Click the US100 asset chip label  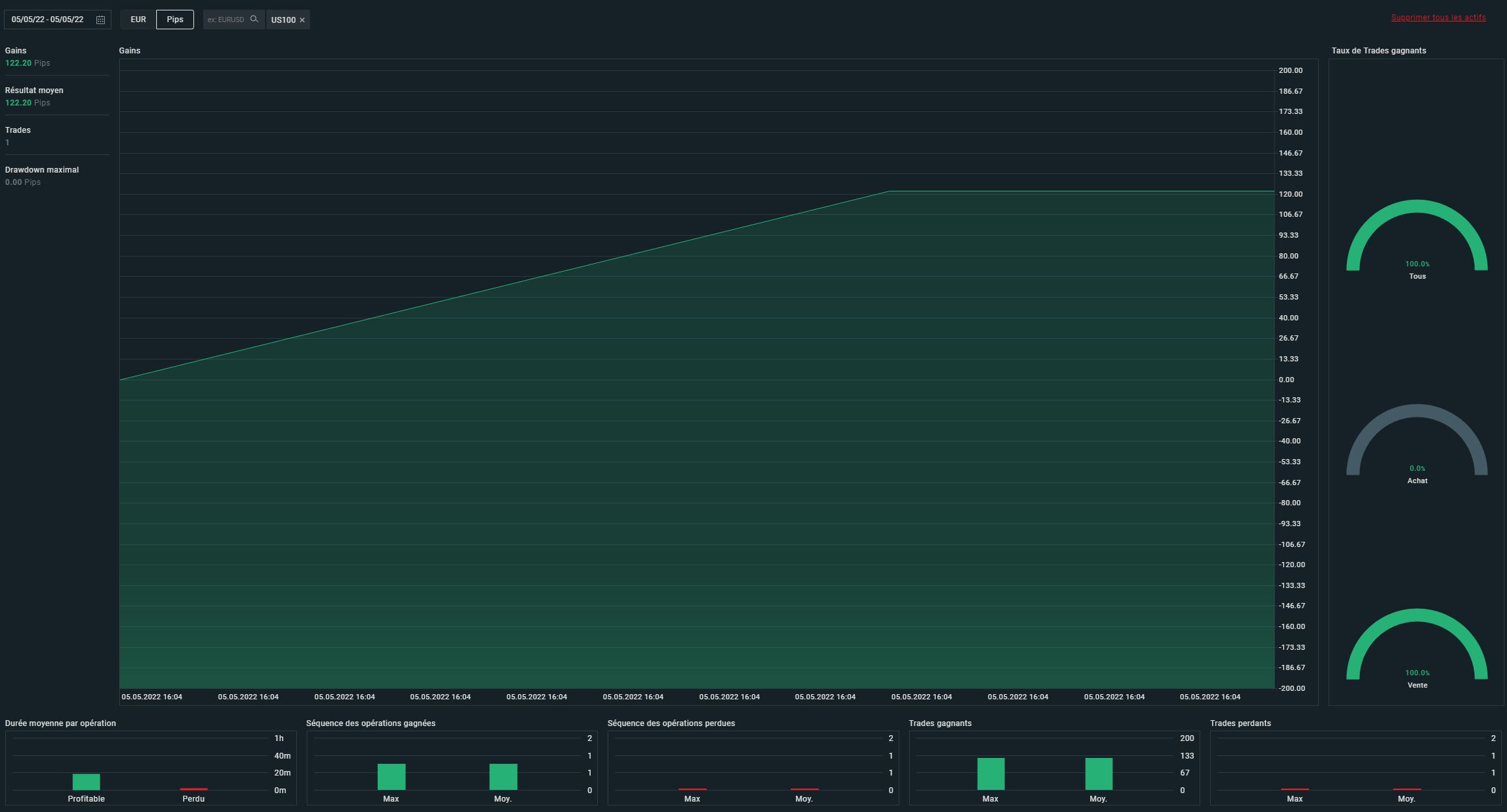click(x=283, y=20)
